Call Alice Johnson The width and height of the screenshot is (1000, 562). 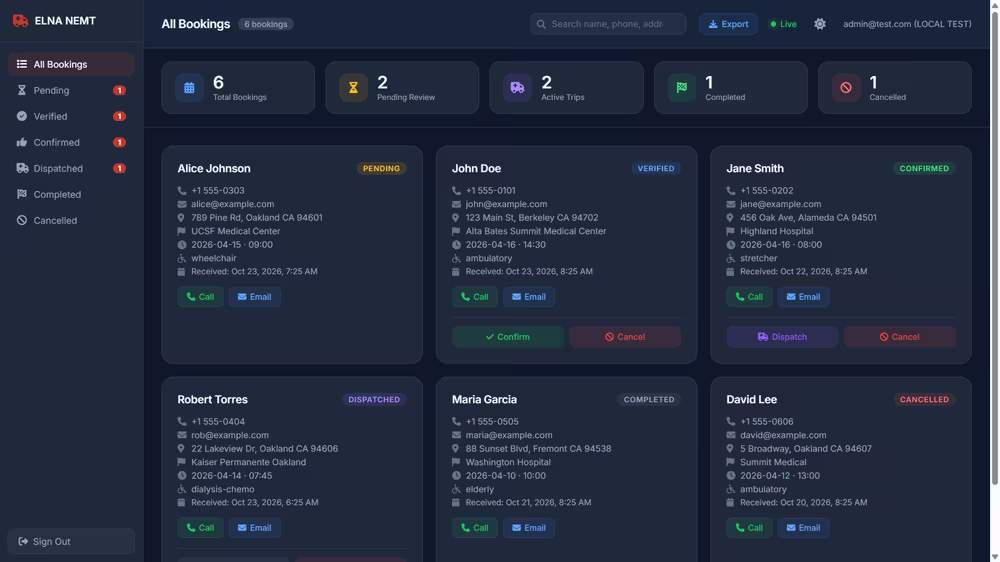coord(200,297)
